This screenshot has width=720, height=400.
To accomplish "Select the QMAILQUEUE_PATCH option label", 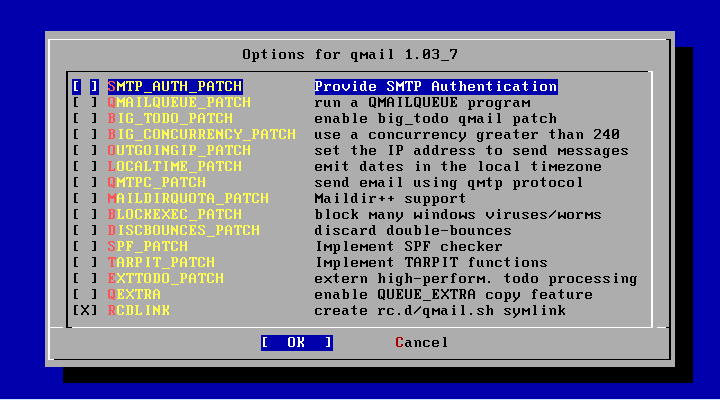I will [179, 102].
